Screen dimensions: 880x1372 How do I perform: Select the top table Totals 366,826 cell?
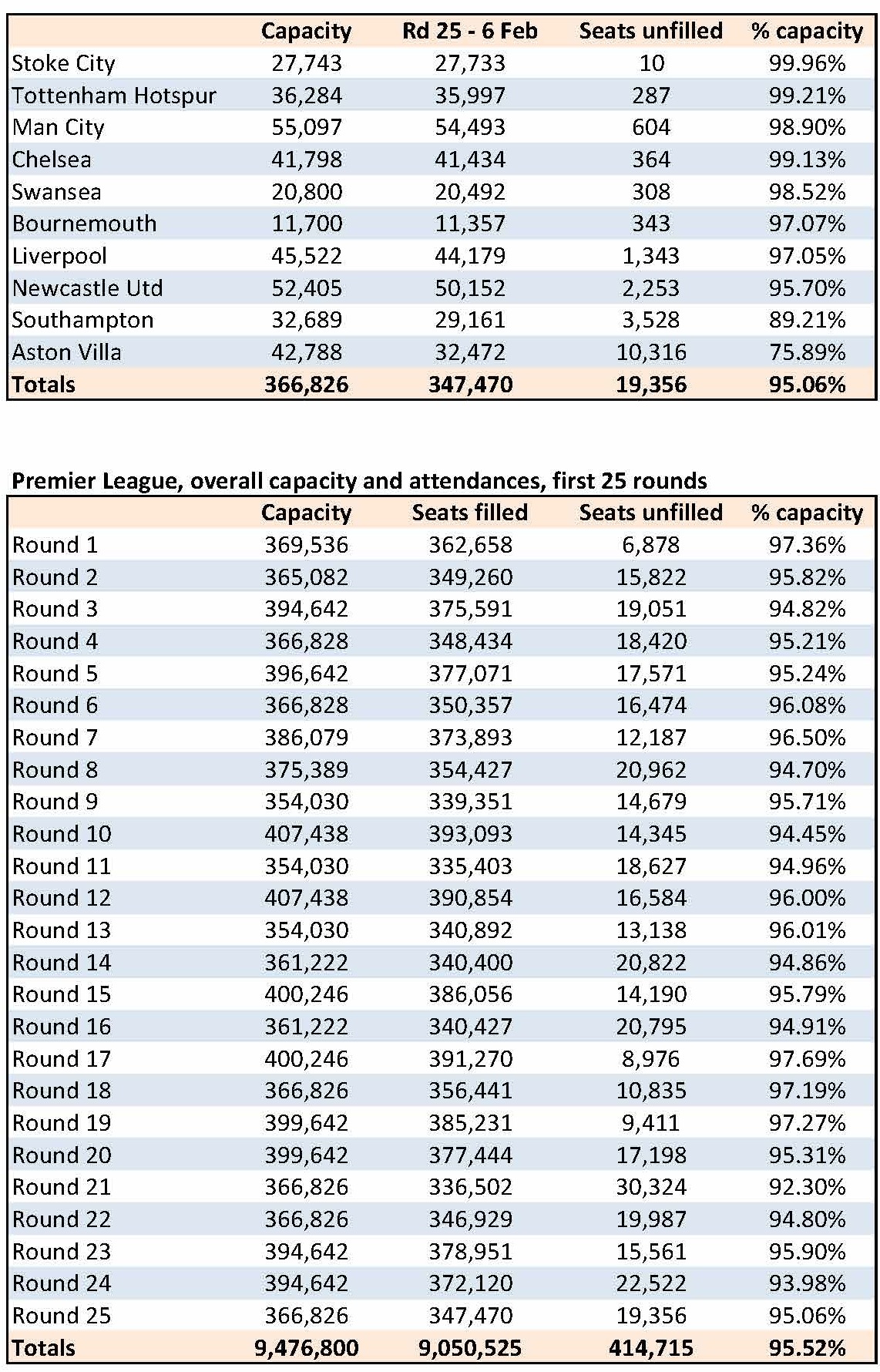306,385
